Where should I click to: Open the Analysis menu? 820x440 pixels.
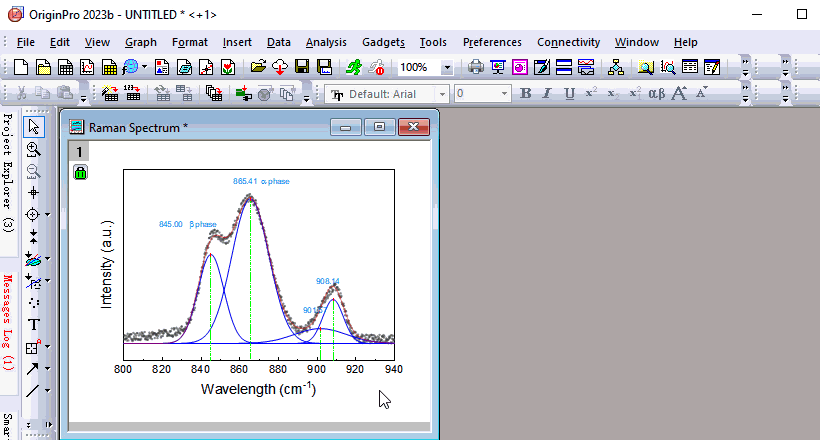coord(326,42)
